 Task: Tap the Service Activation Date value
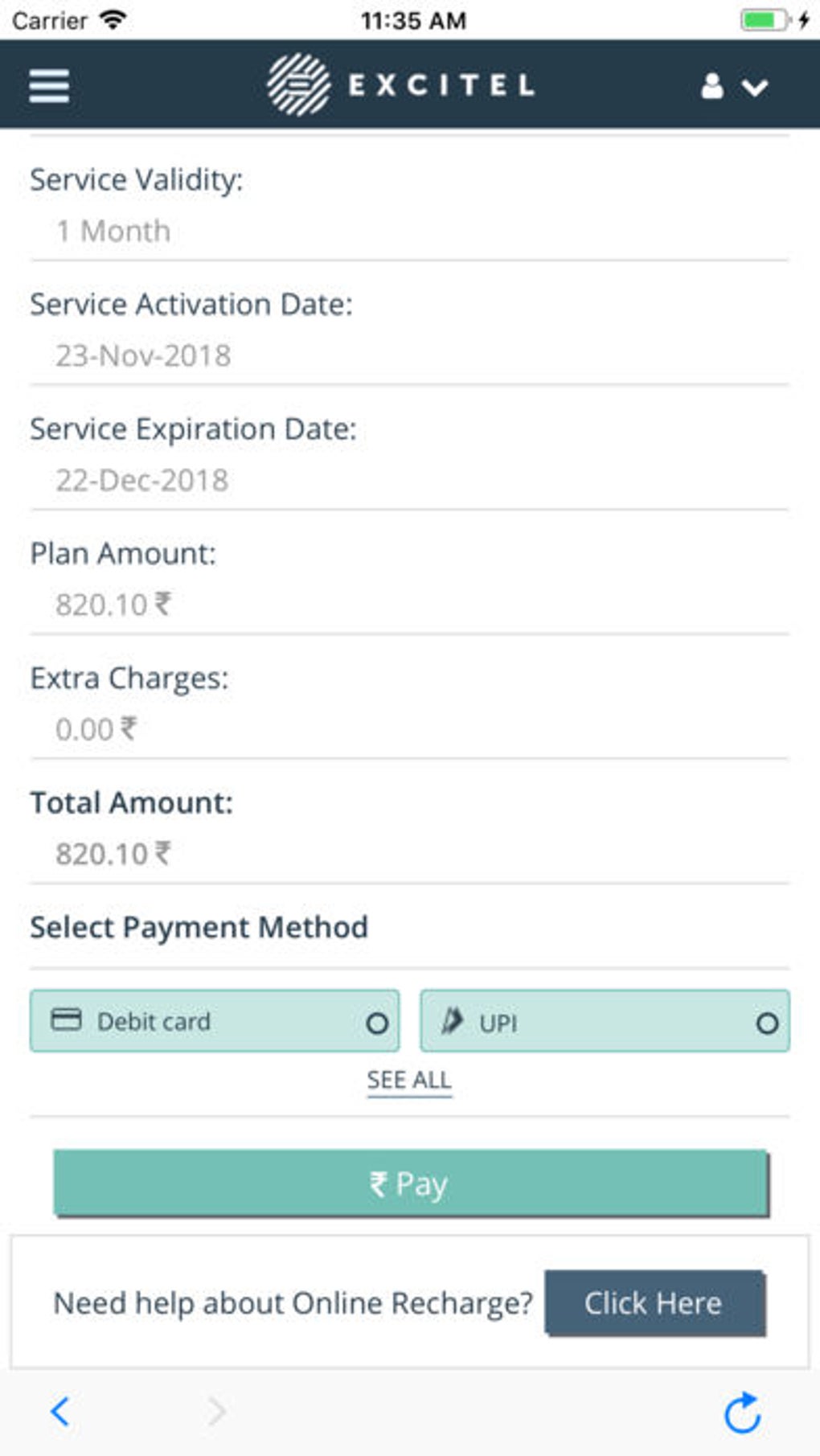pos(143,355)
